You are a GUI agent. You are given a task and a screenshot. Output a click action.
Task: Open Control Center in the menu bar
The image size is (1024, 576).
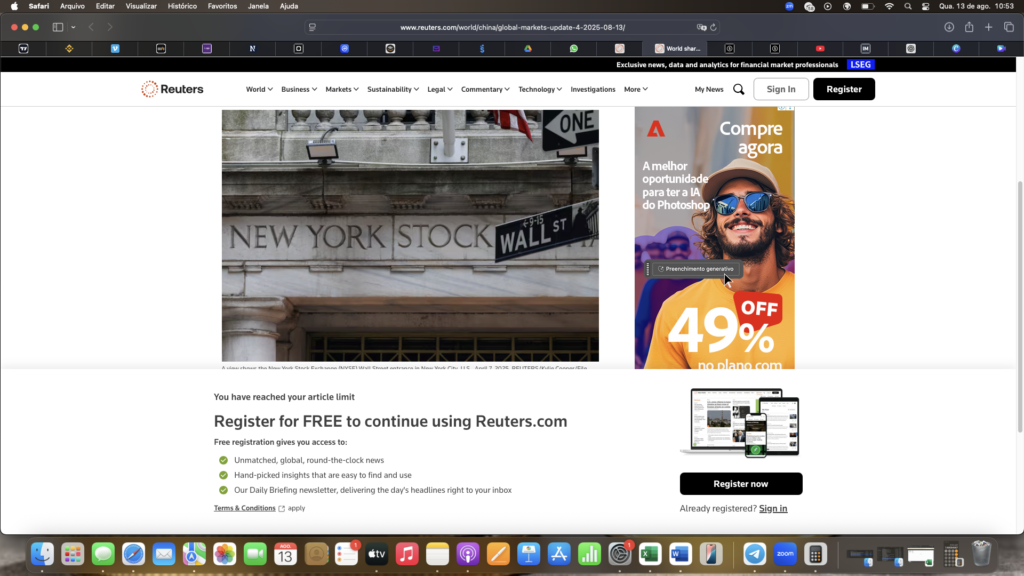(925, 6)
